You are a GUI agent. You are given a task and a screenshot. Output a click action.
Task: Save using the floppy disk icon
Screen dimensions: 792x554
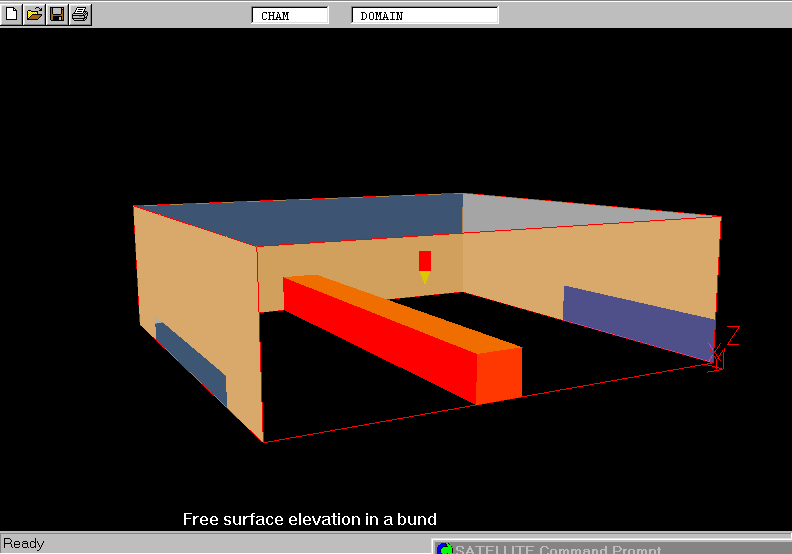tap(57, 14)
